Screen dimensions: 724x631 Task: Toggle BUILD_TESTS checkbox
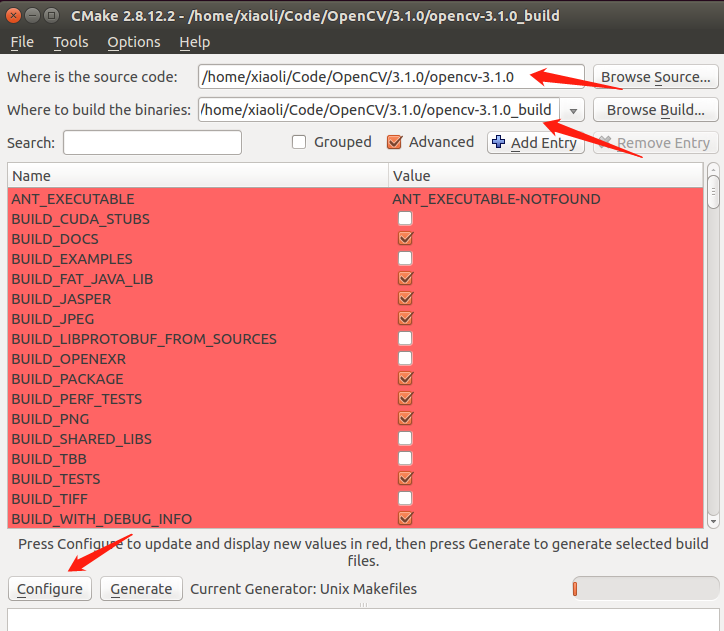pos(405,478)
